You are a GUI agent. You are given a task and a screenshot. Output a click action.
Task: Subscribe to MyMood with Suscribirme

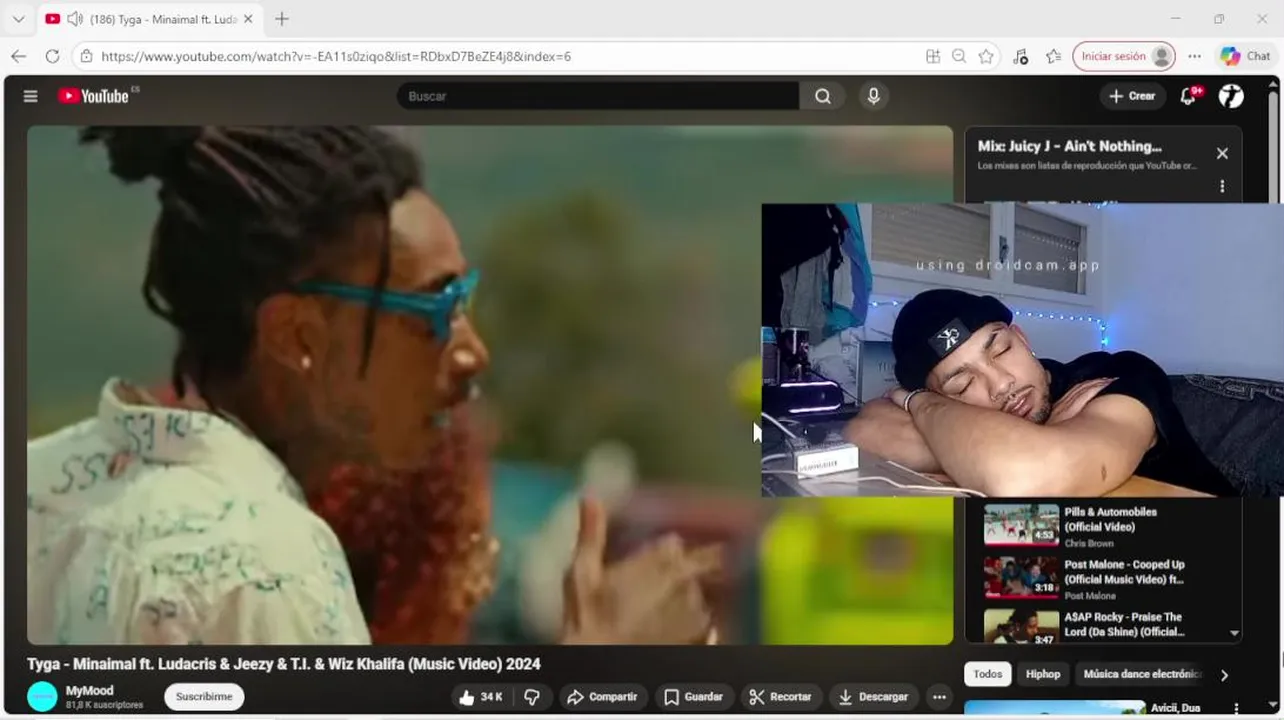[x=204, y=697]
